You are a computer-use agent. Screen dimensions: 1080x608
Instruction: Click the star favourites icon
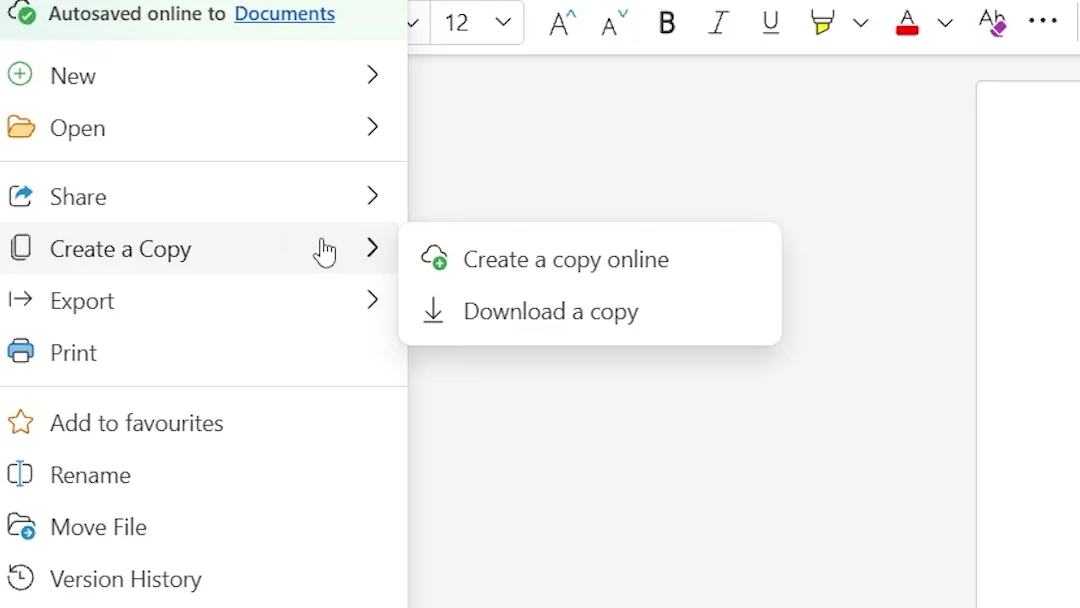tap(21, 422)
